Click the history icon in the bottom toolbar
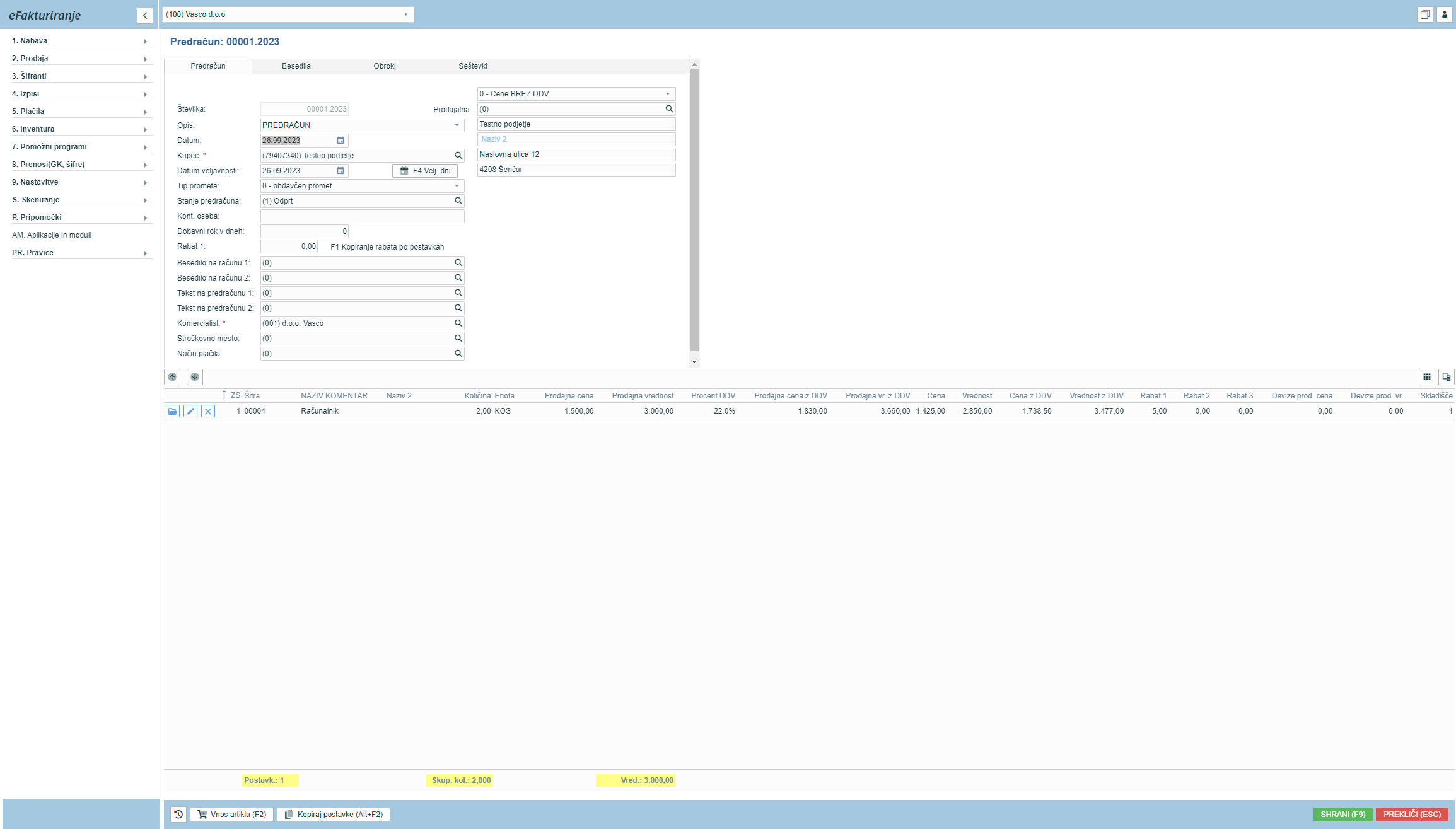The width and height of the screenshot is (1456, 829). tap(178, 815)
